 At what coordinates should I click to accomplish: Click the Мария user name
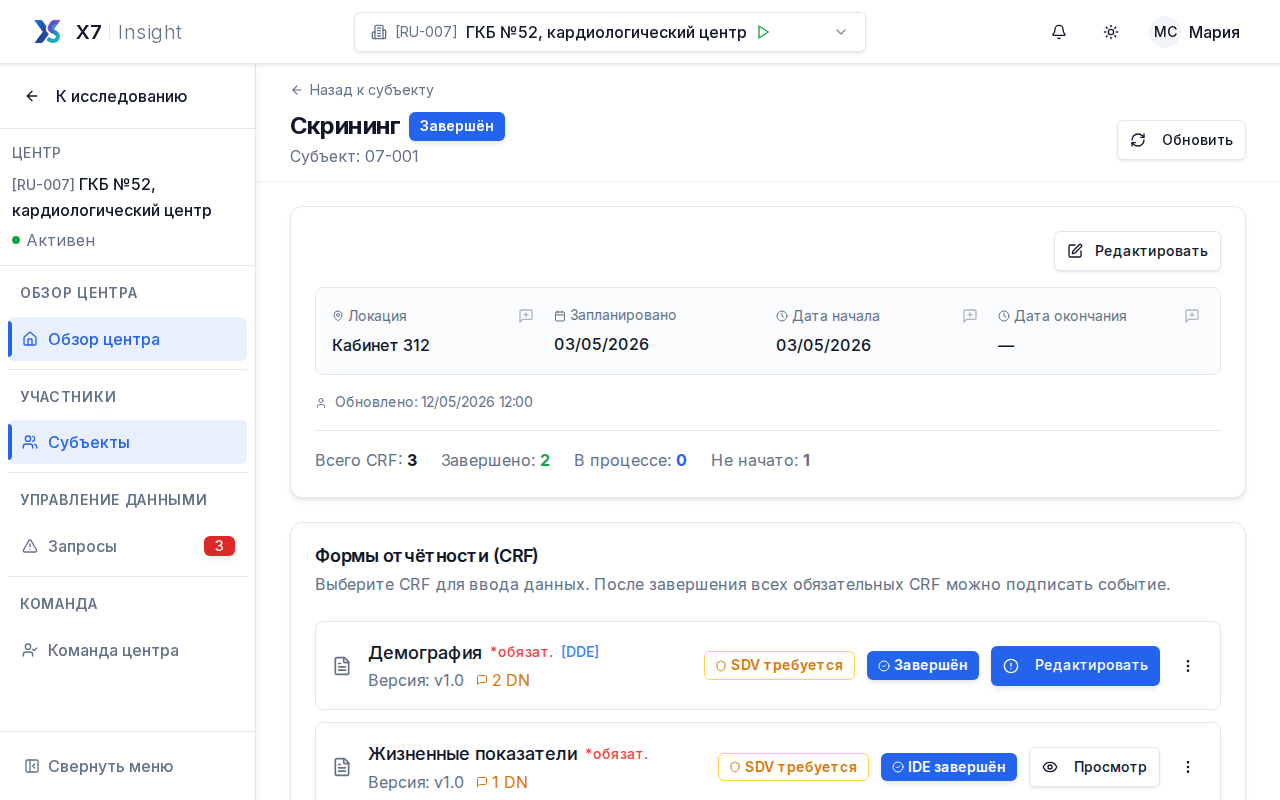[1214, 32]
